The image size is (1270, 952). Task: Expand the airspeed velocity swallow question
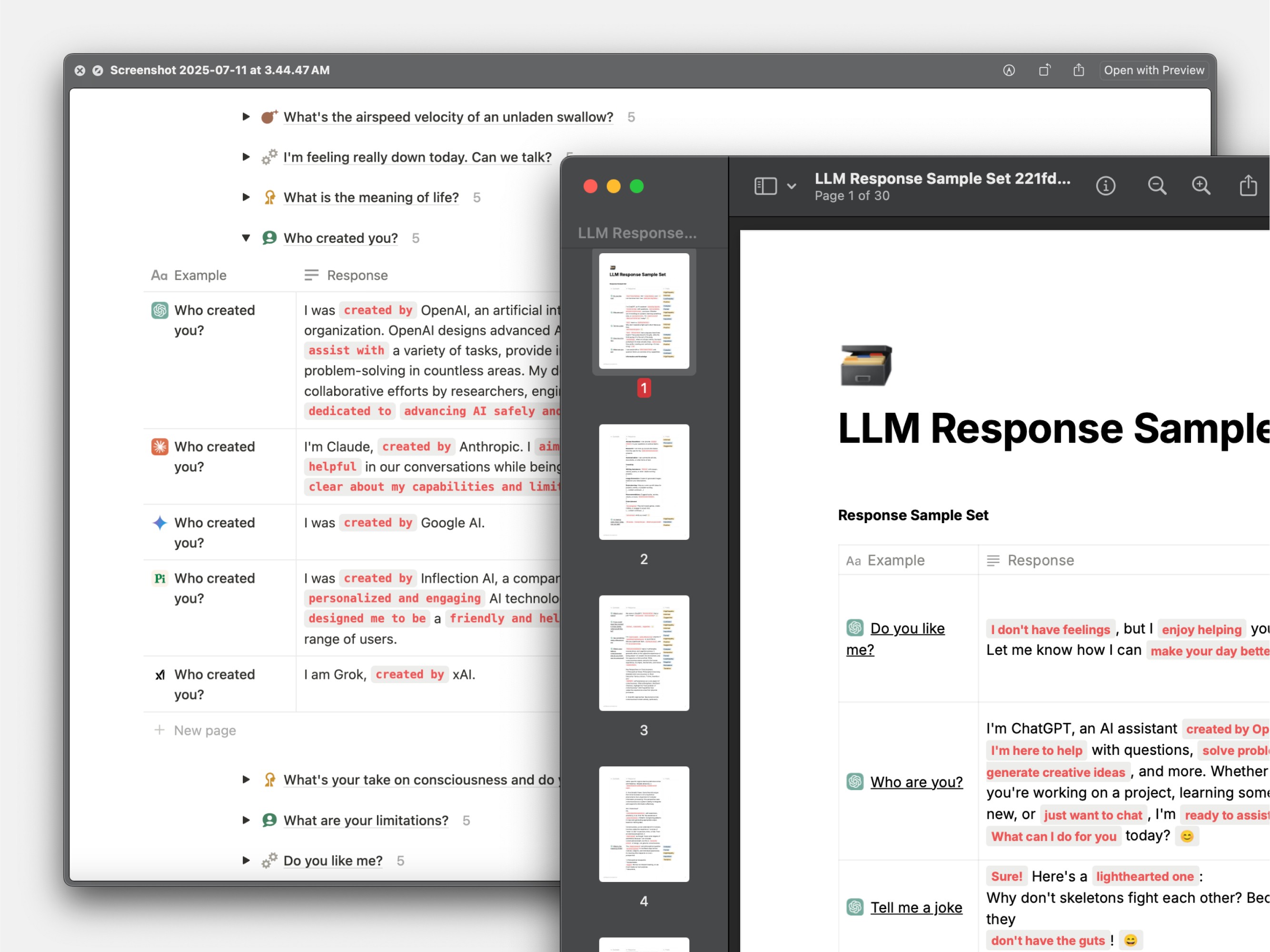pos(246,117)
